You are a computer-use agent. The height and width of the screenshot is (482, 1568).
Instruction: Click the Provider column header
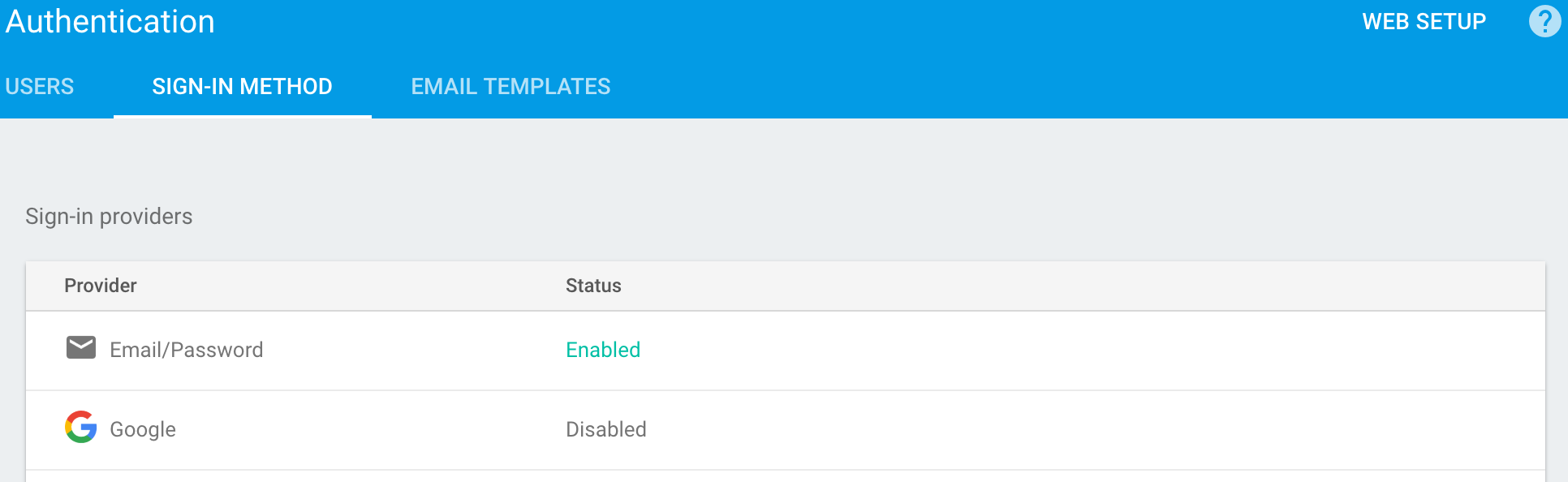point(100,285)
